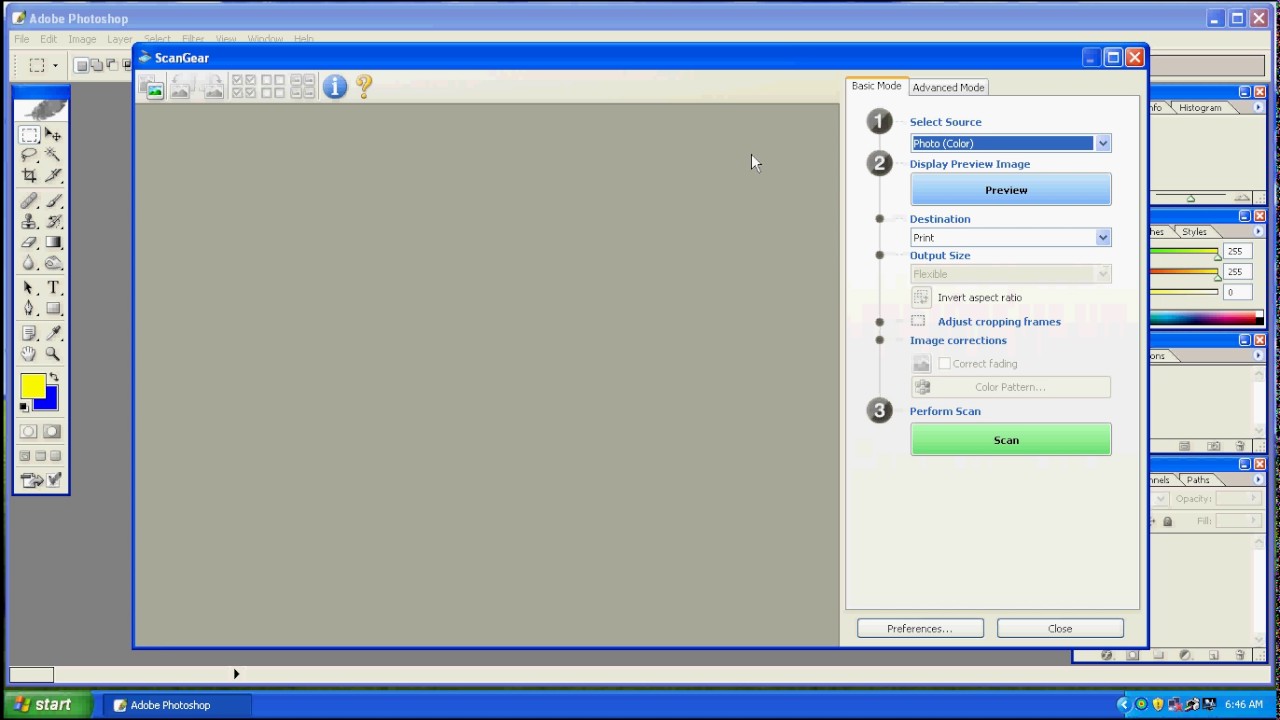Choose the Healing Brush tool
The width and height of the screenshot is (1280, 720).
click(x=29, y=201)
